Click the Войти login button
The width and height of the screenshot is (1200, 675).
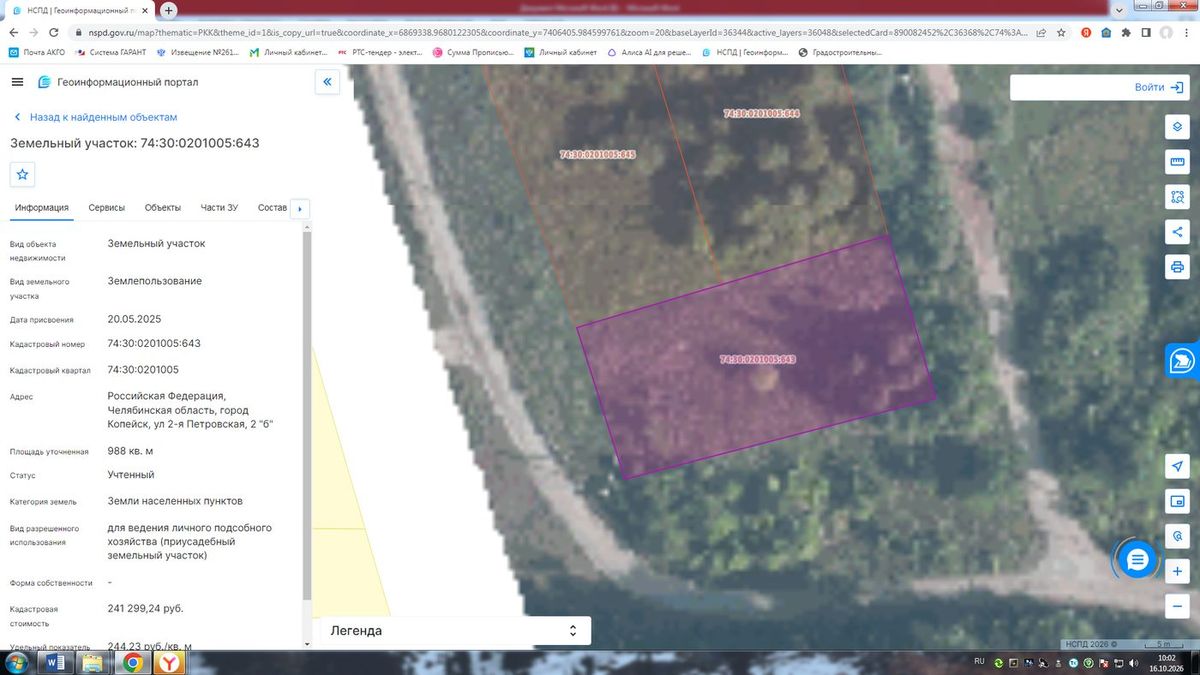click(x=1159, y=87)
